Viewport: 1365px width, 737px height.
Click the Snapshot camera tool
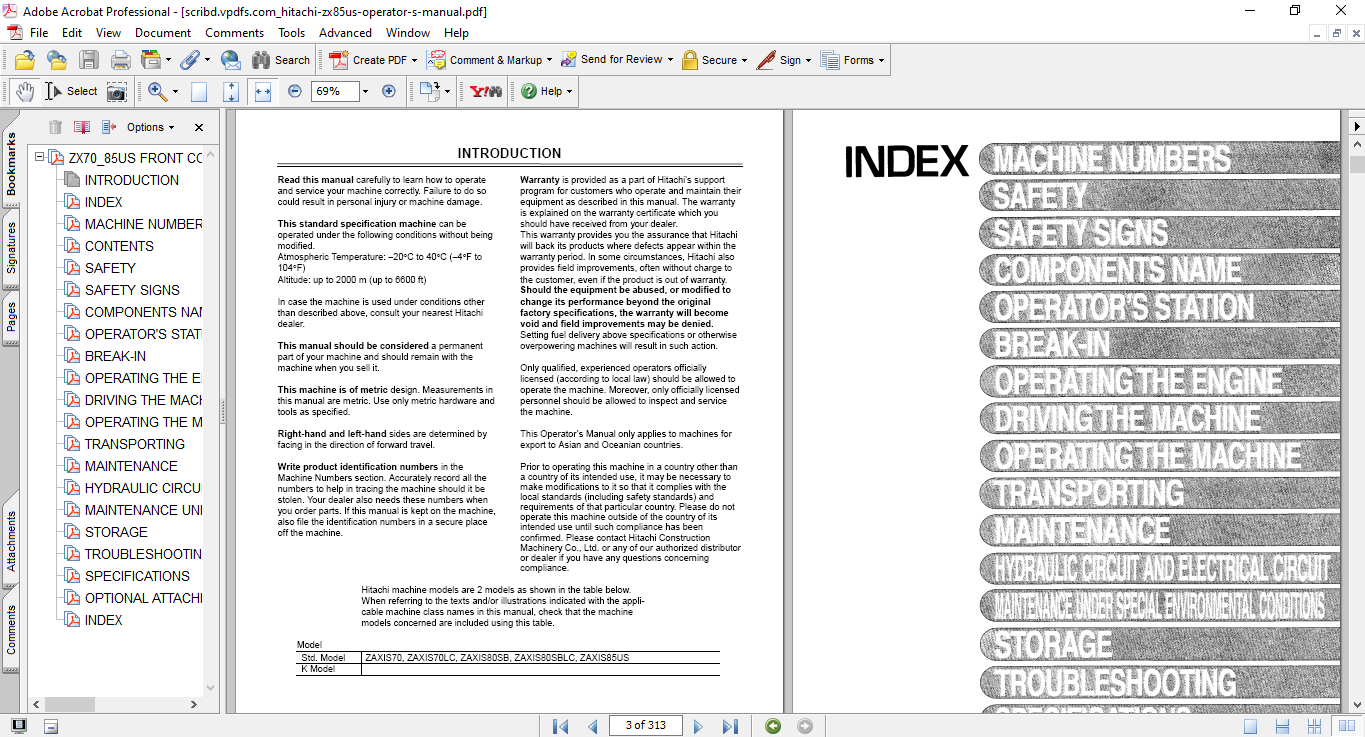117,91
